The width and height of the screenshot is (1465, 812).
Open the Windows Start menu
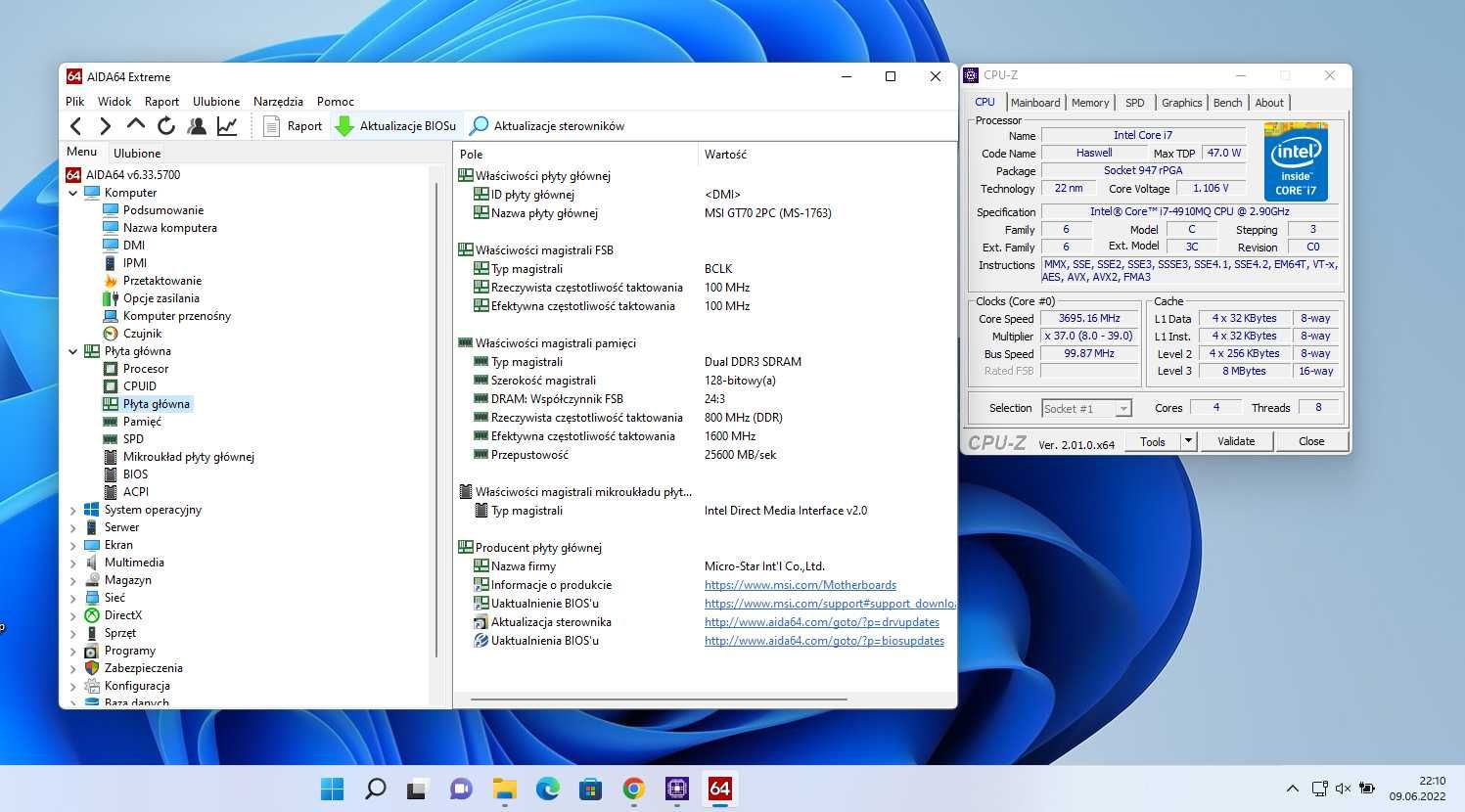(x=333, y=789)
